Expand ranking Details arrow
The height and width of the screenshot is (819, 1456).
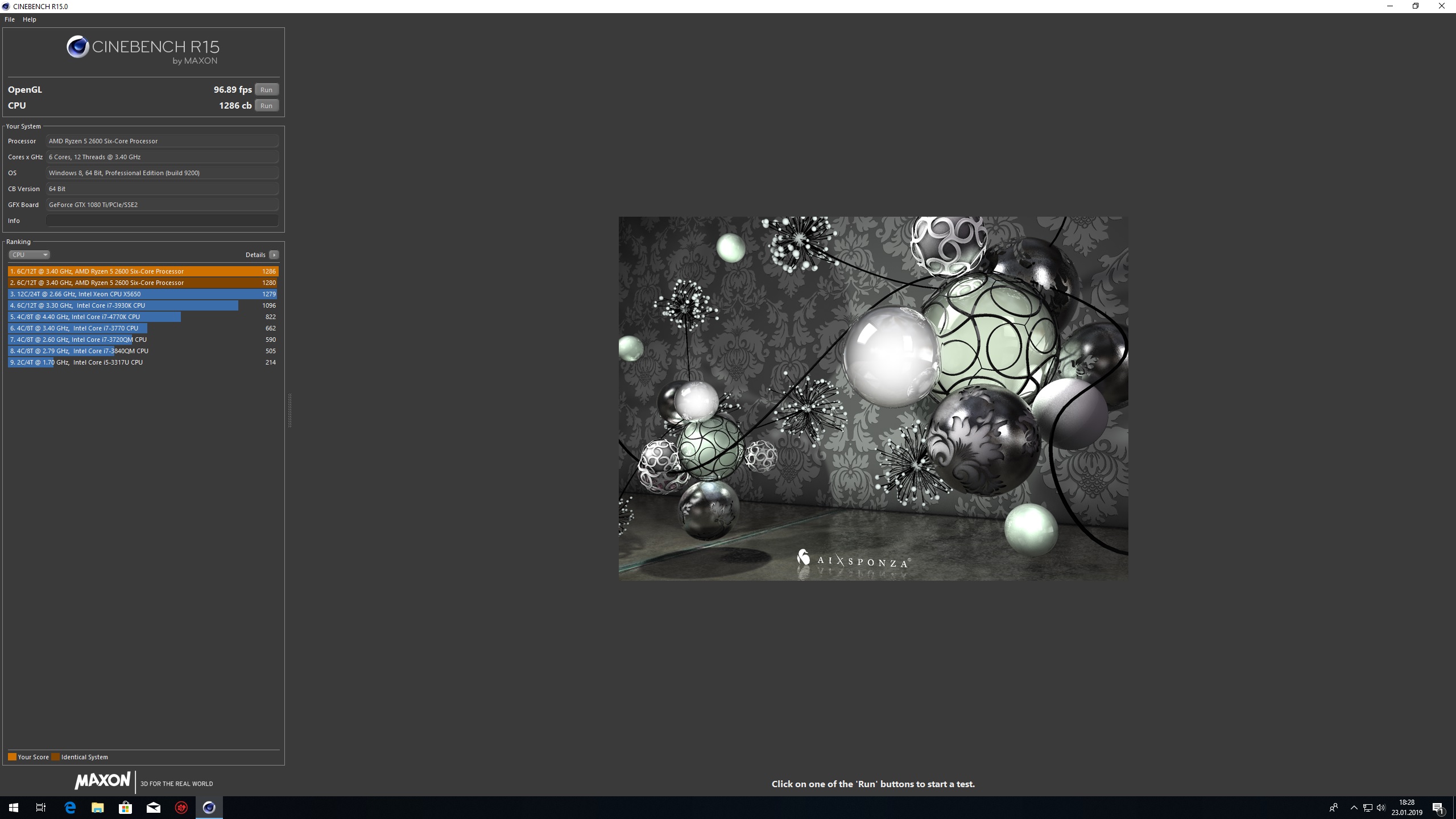point(274,255)
